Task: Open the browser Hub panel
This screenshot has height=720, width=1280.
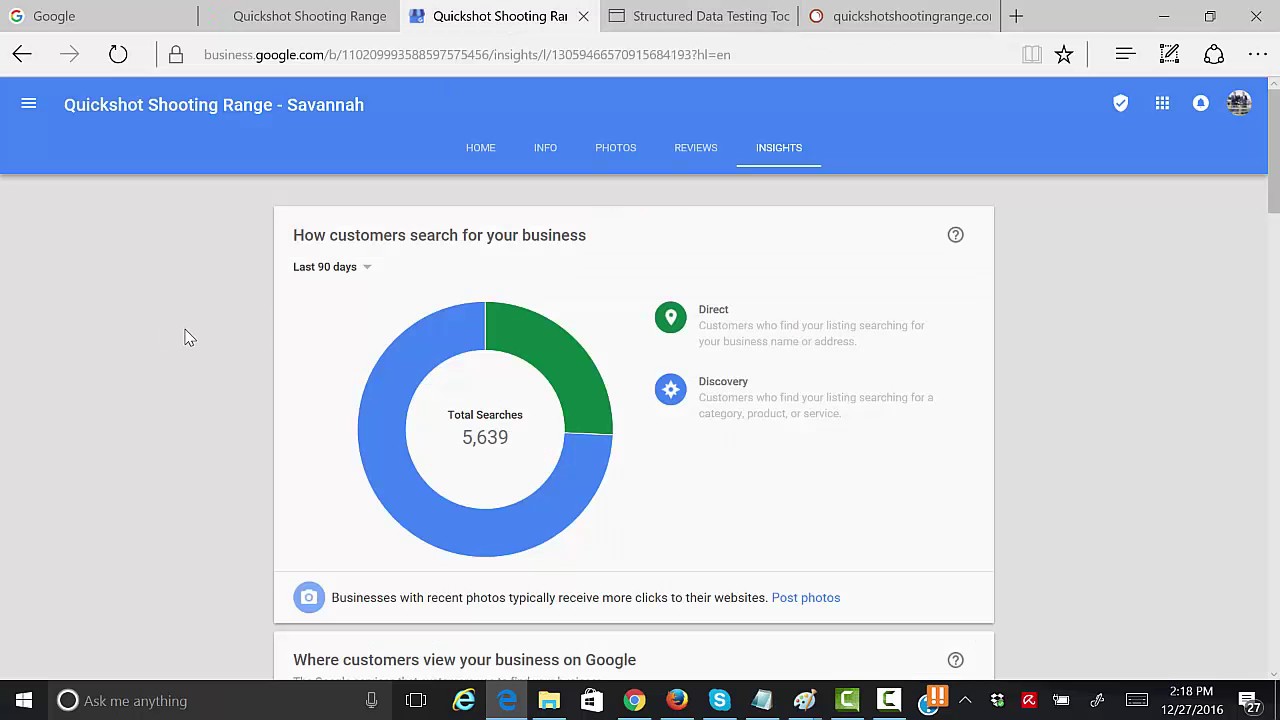Action: point(1125,55)
